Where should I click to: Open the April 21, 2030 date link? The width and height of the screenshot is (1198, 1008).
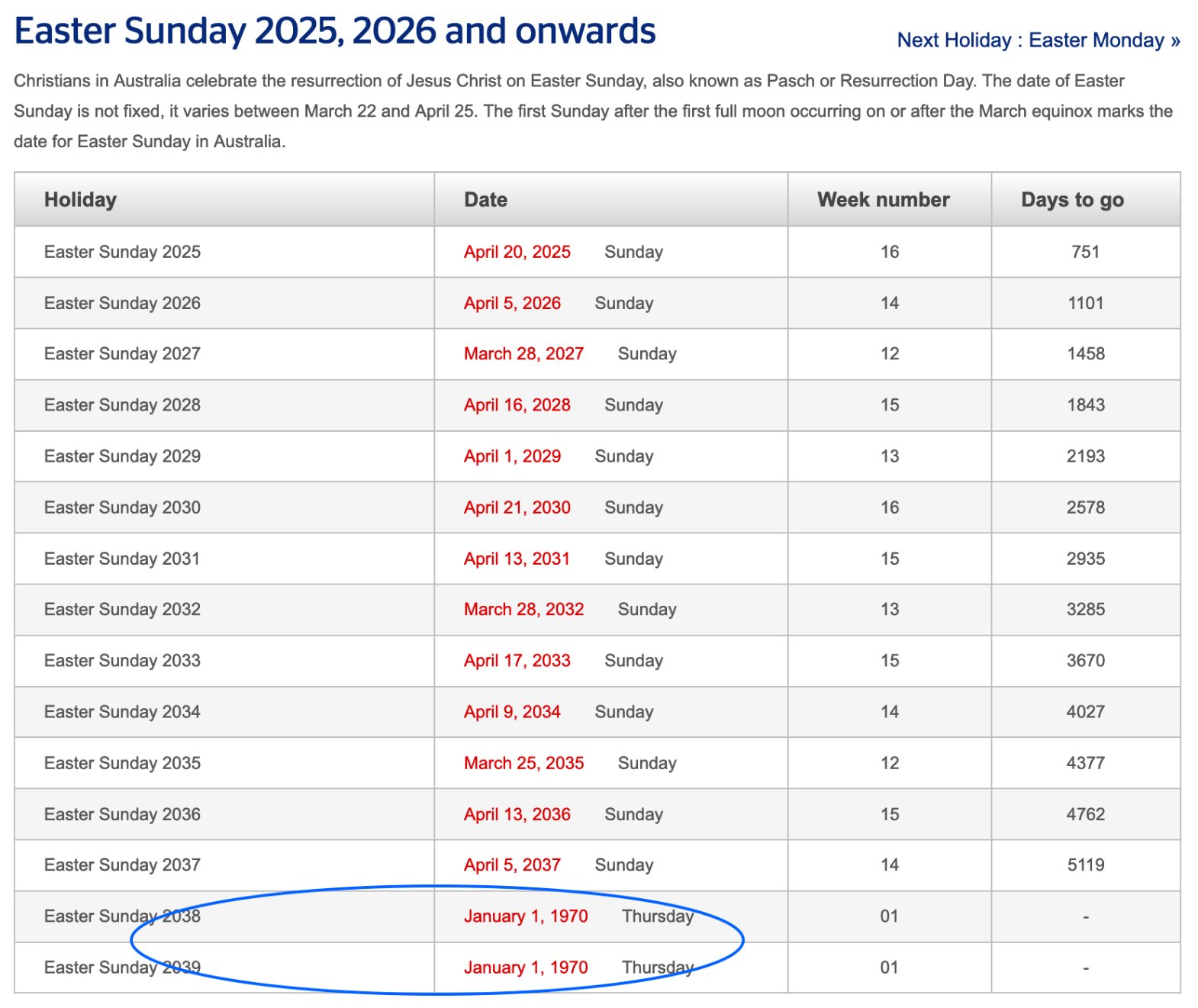517,507
